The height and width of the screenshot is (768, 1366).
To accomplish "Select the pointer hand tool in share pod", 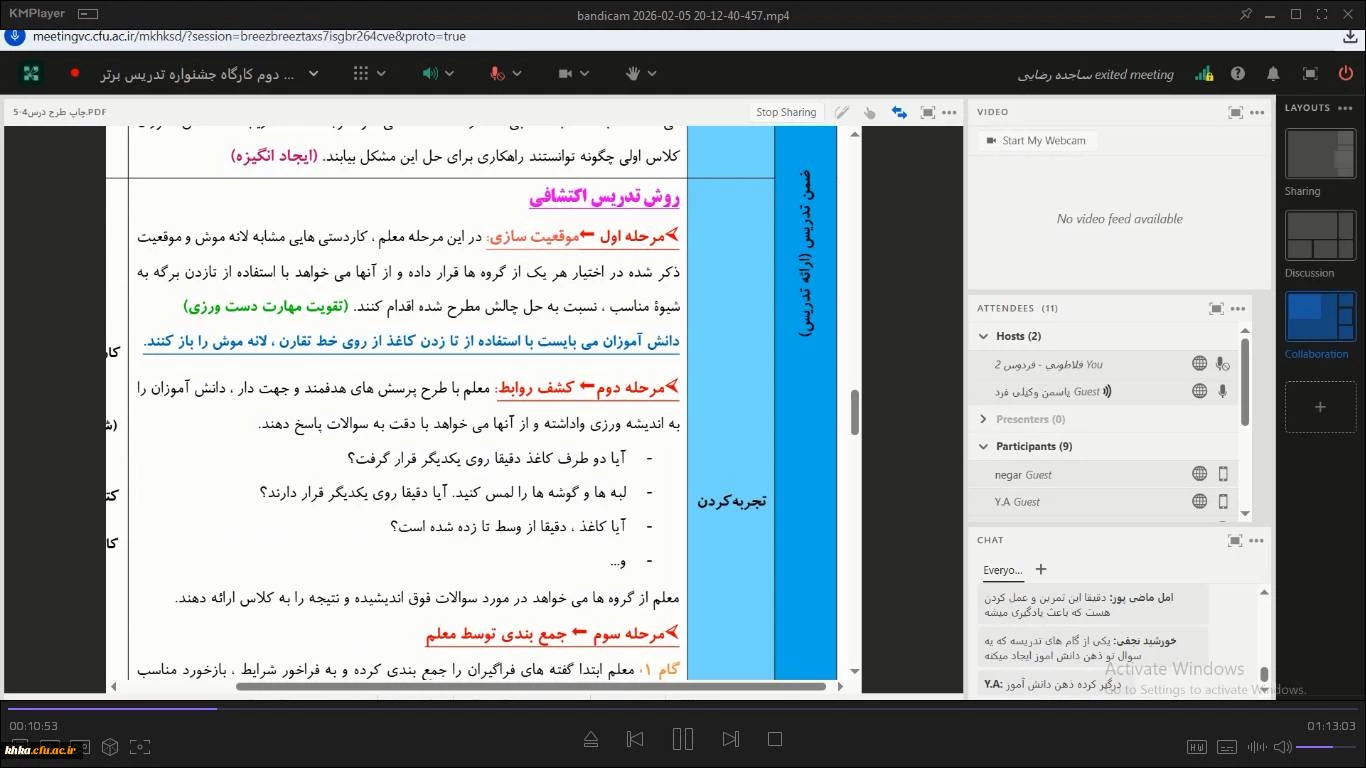I will [869, 113].
